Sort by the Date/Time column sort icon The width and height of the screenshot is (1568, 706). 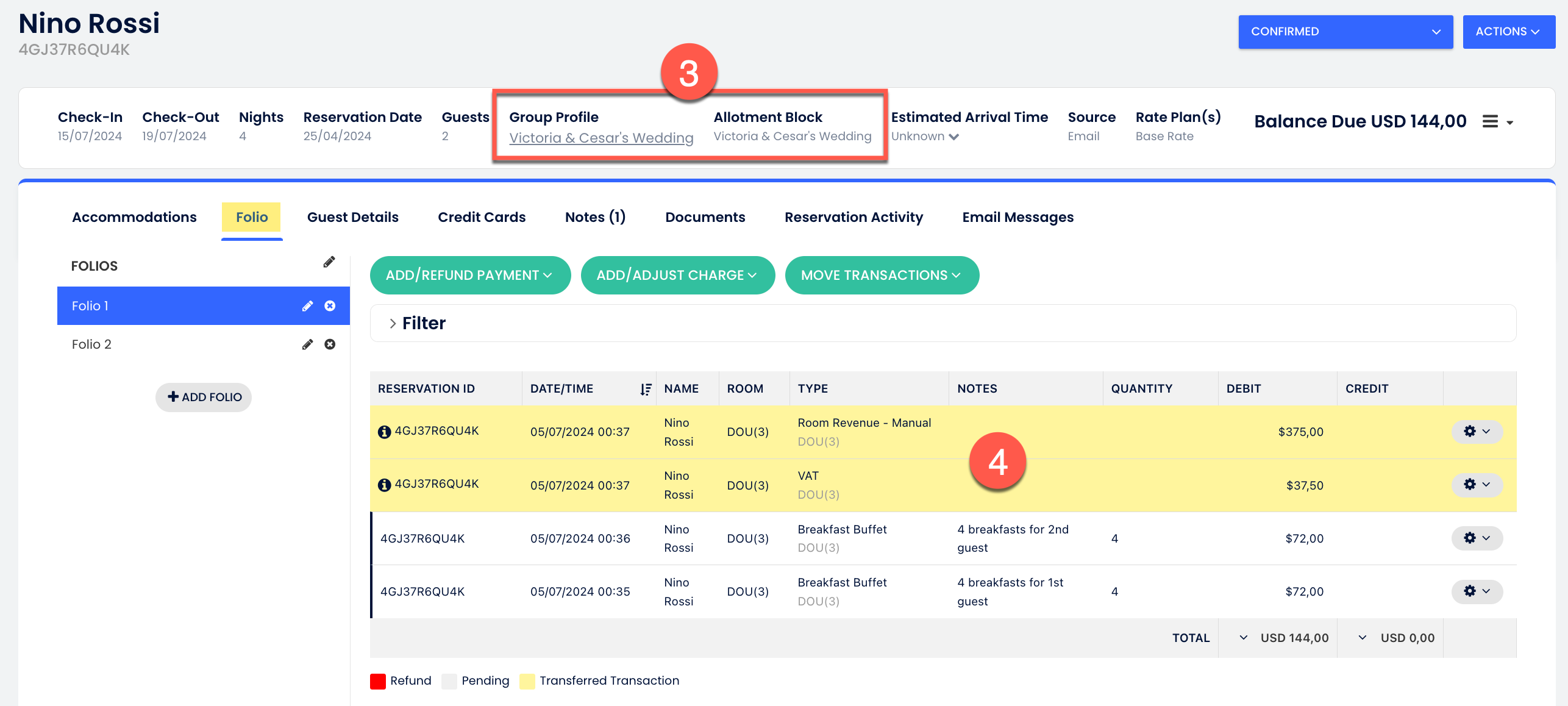click(x=646, y=389)
